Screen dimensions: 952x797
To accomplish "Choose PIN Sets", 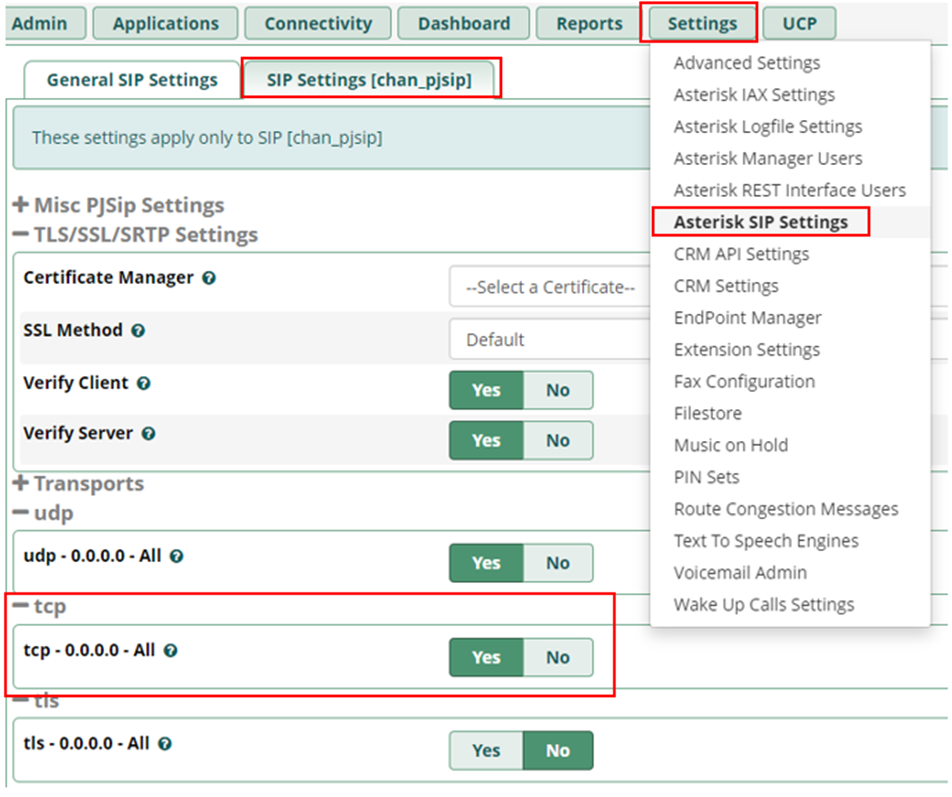I will point(707,477).
